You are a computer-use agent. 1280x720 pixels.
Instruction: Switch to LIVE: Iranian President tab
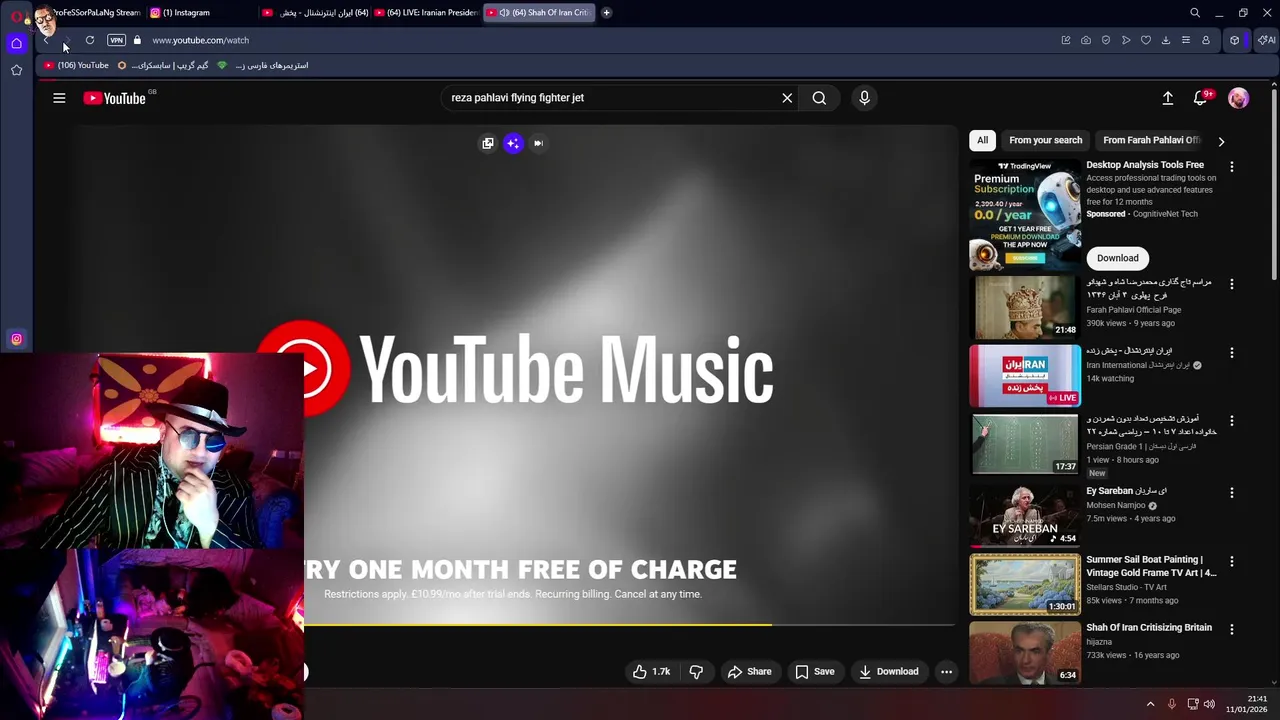[426, 13]
